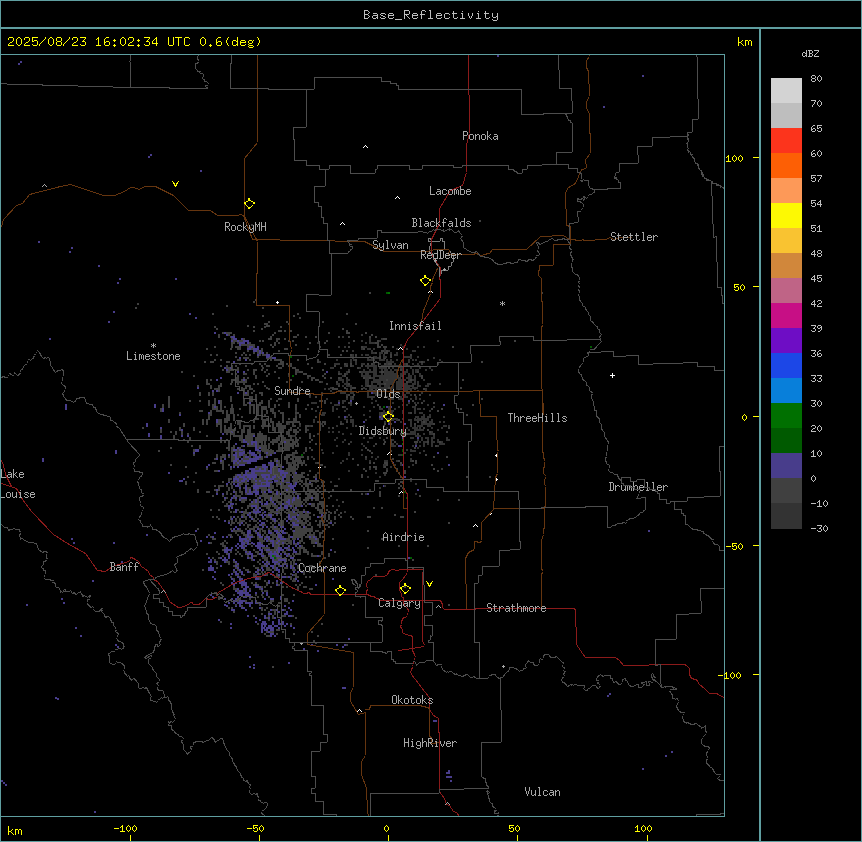Click the Blackfalds town label
Viewport: 862px width, 842px height.
pos(441,223)
